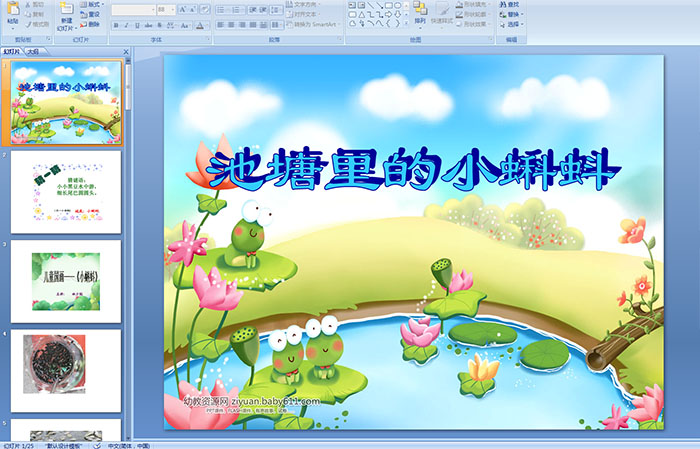Screen dimensions: 700x449
Task: Click the Grow Font (large A) icon
Action: coord(182,9)
